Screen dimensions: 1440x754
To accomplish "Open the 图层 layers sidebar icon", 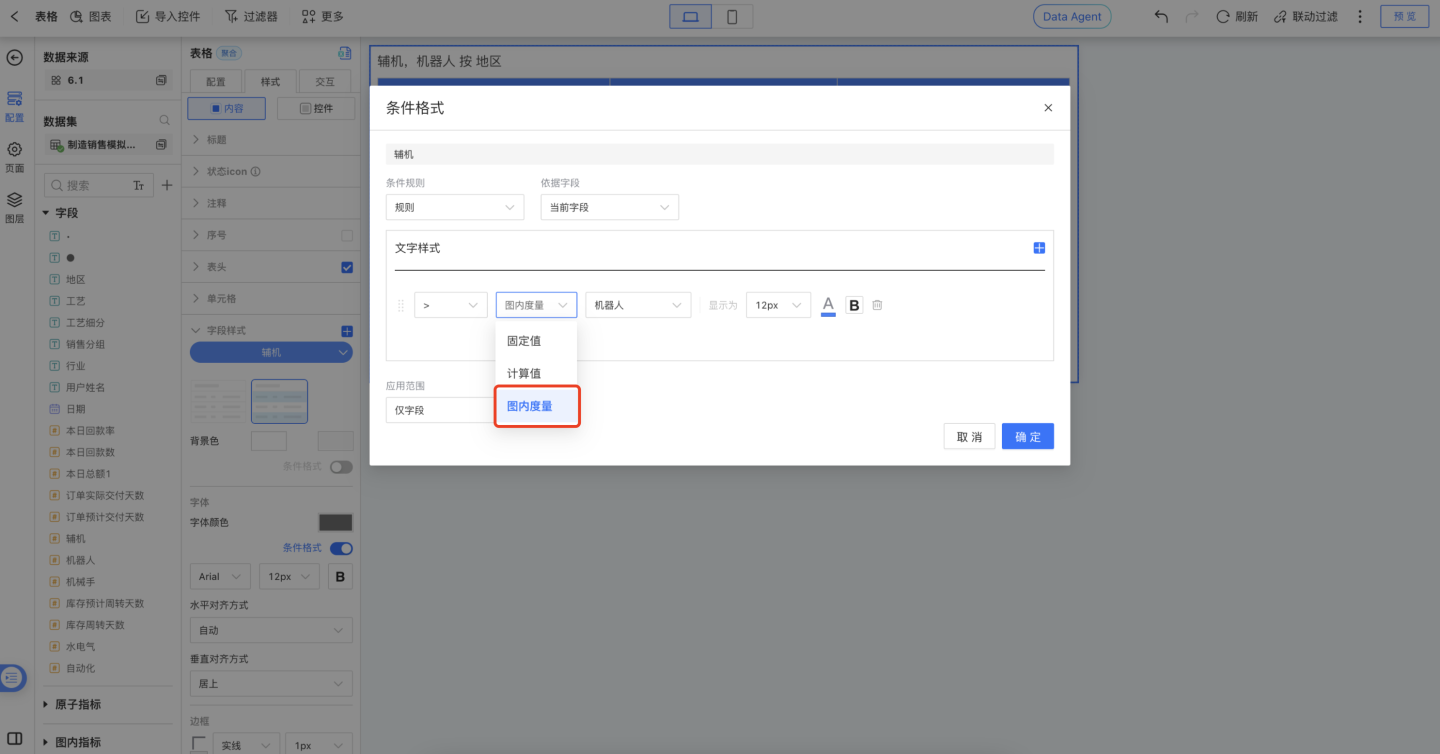I will click(14, 207).
